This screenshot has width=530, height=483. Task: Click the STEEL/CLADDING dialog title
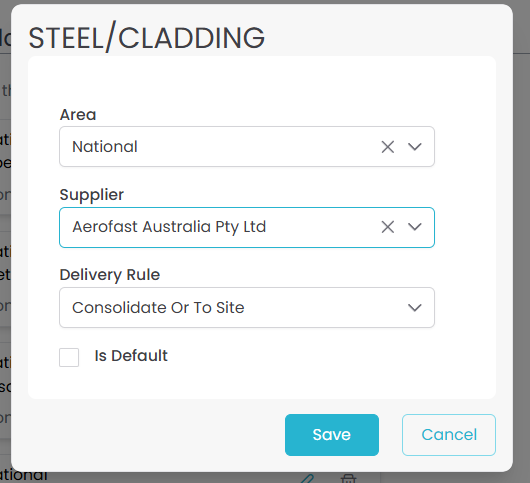146,37
